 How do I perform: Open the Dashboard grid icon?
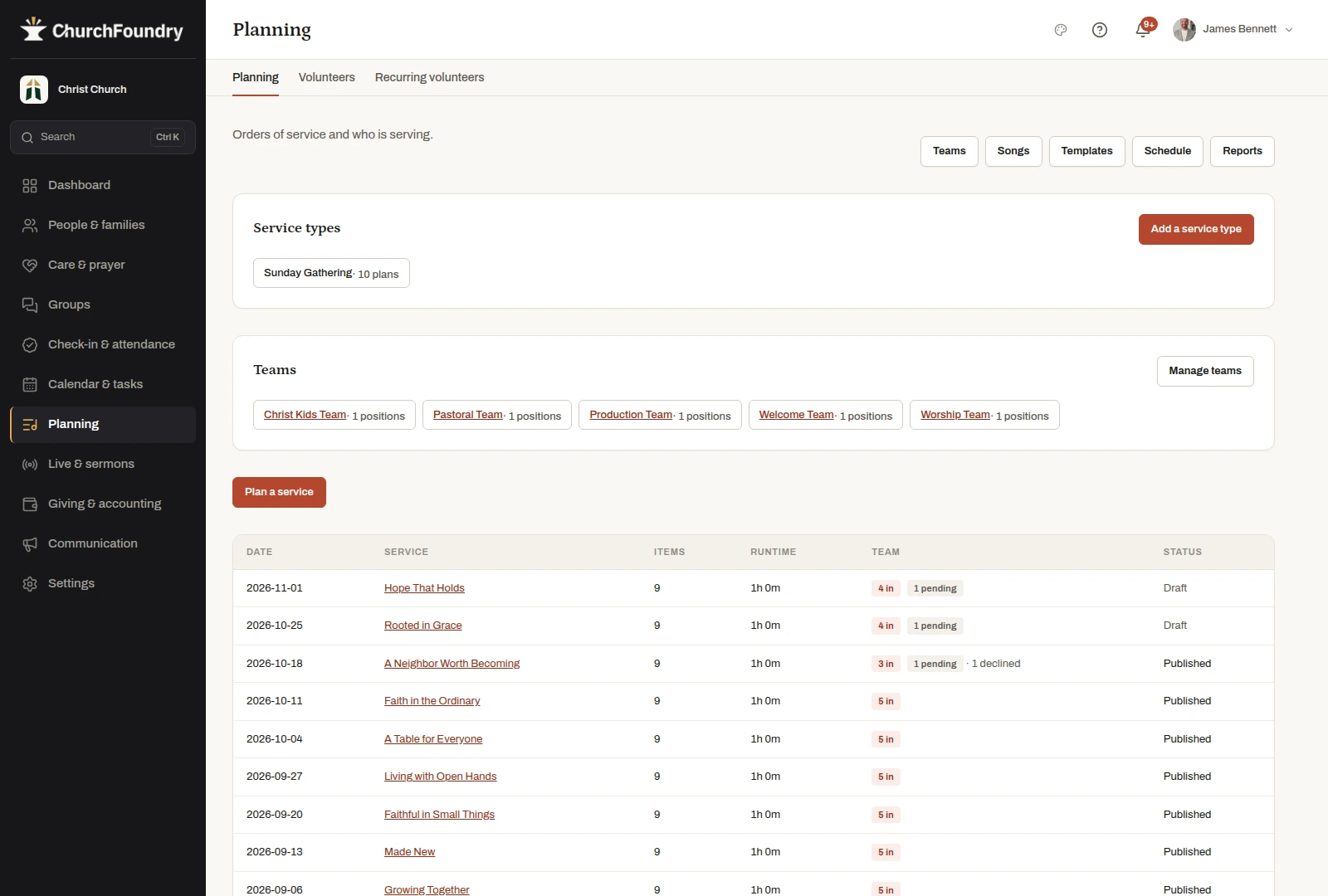pos(30,186)
